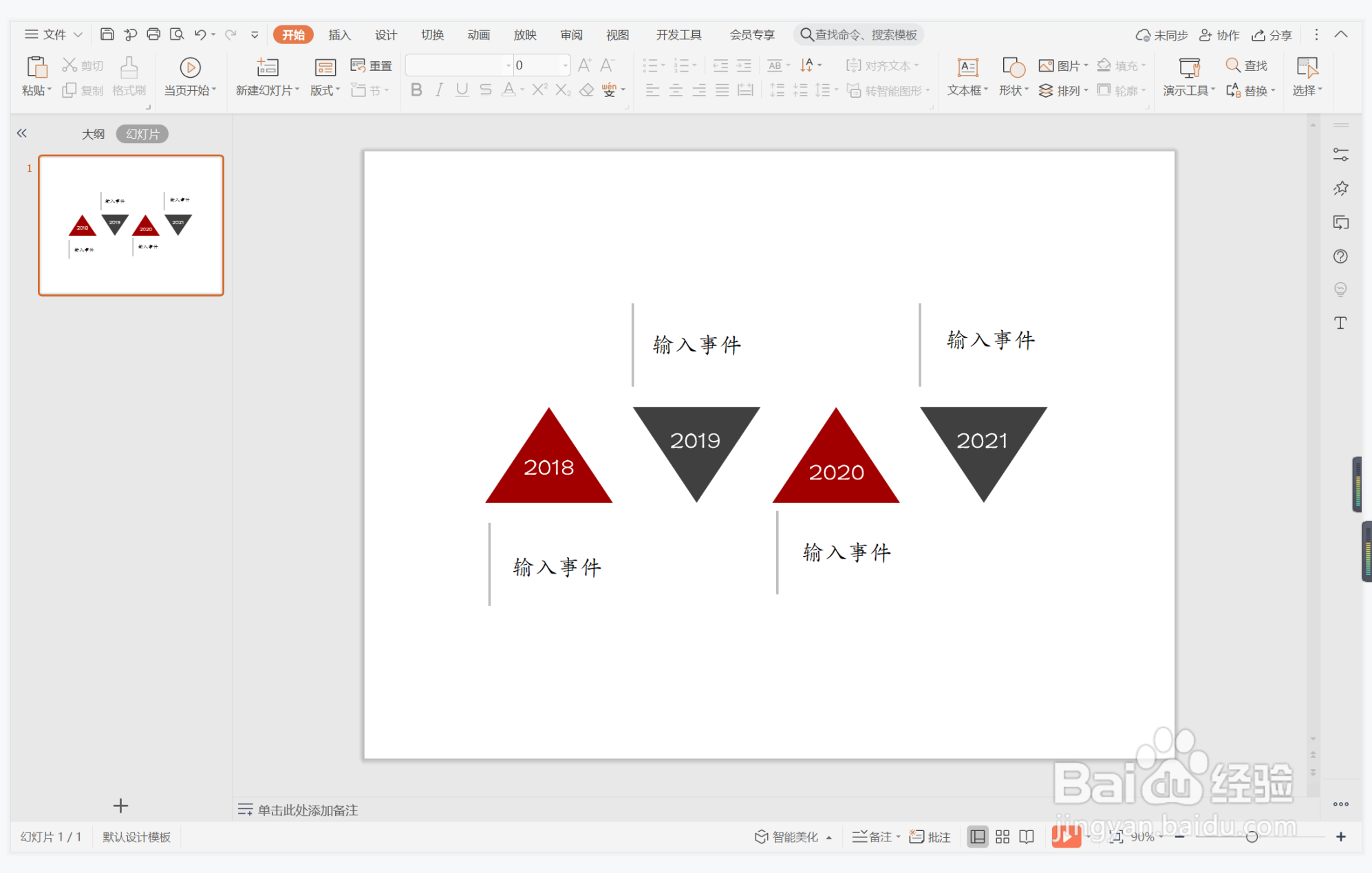Insert a Text Box from the ribbon
The width and height of the screenshot is (1372, 873).
[x=967, y=67]
